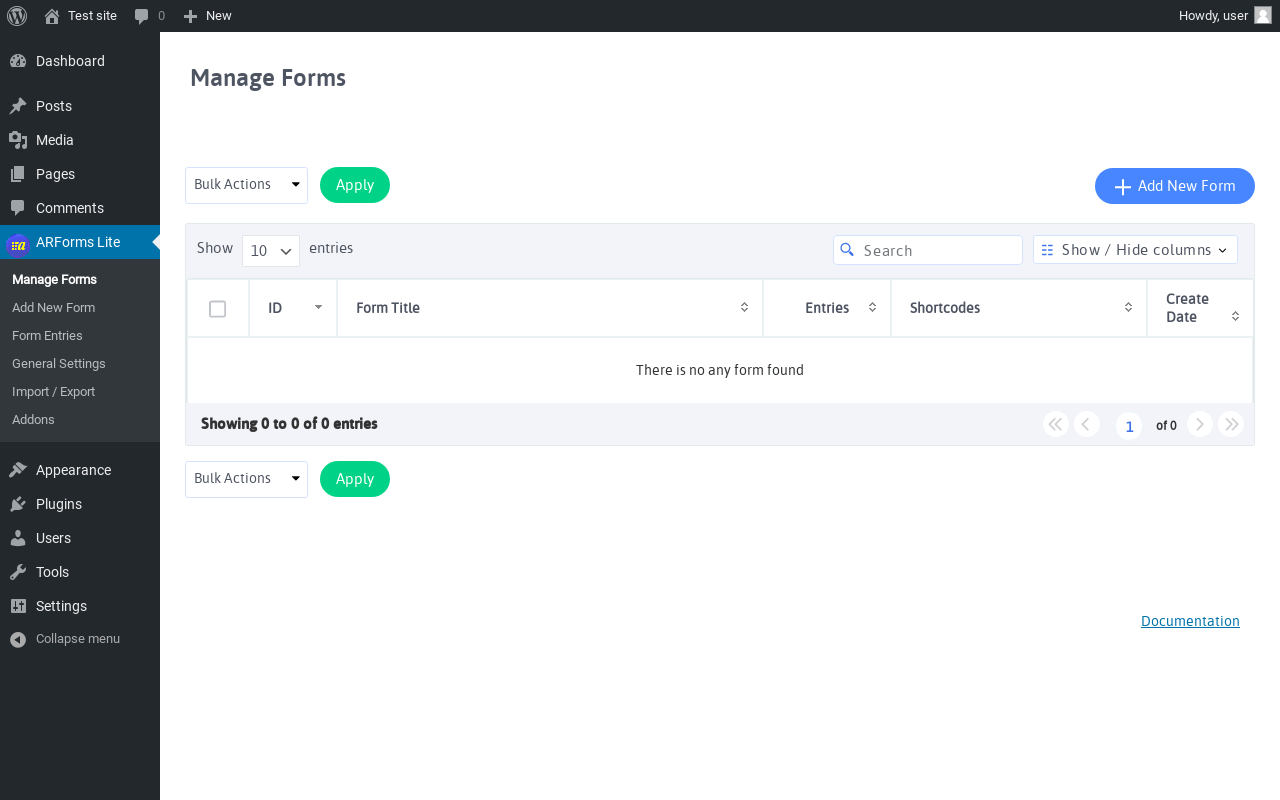Focus the Search input field
This screenshot has width=1280, height=800.
[x=928, y=250]
